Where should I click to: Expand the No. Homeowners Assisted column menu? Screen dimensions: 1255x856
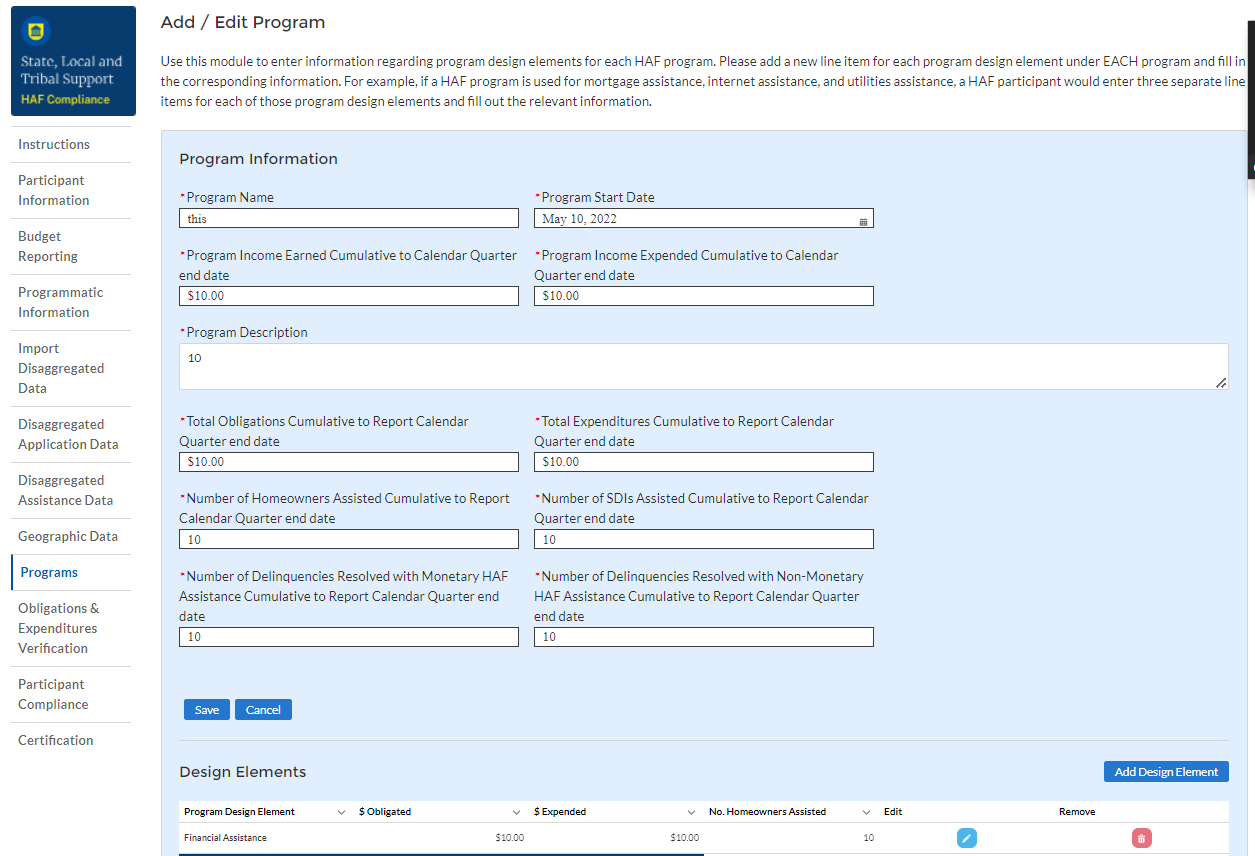pyautogui.click(x=866, y=812)
